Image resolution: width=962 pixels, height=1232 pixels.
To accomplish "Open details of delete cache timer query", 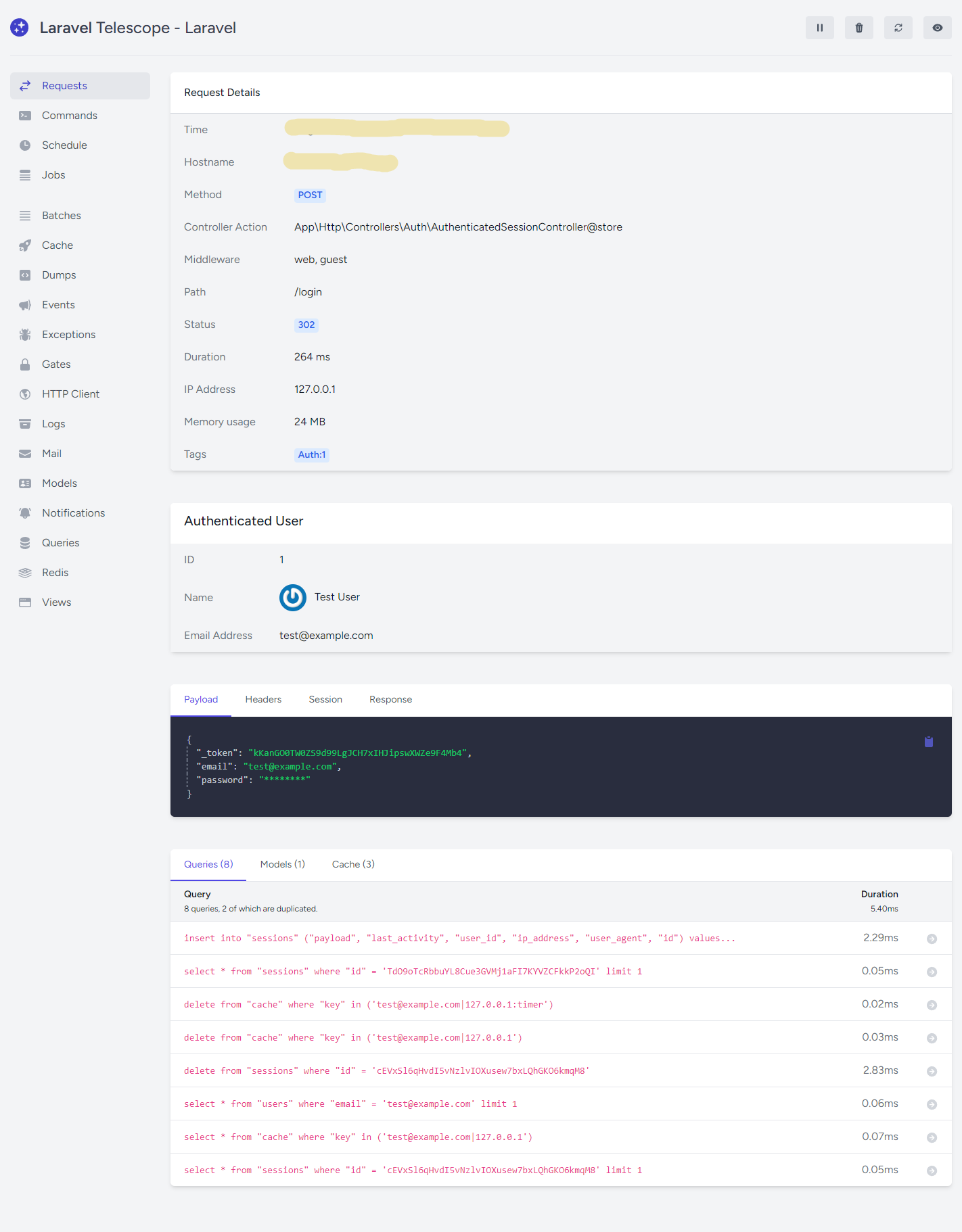I will 932,1005.
